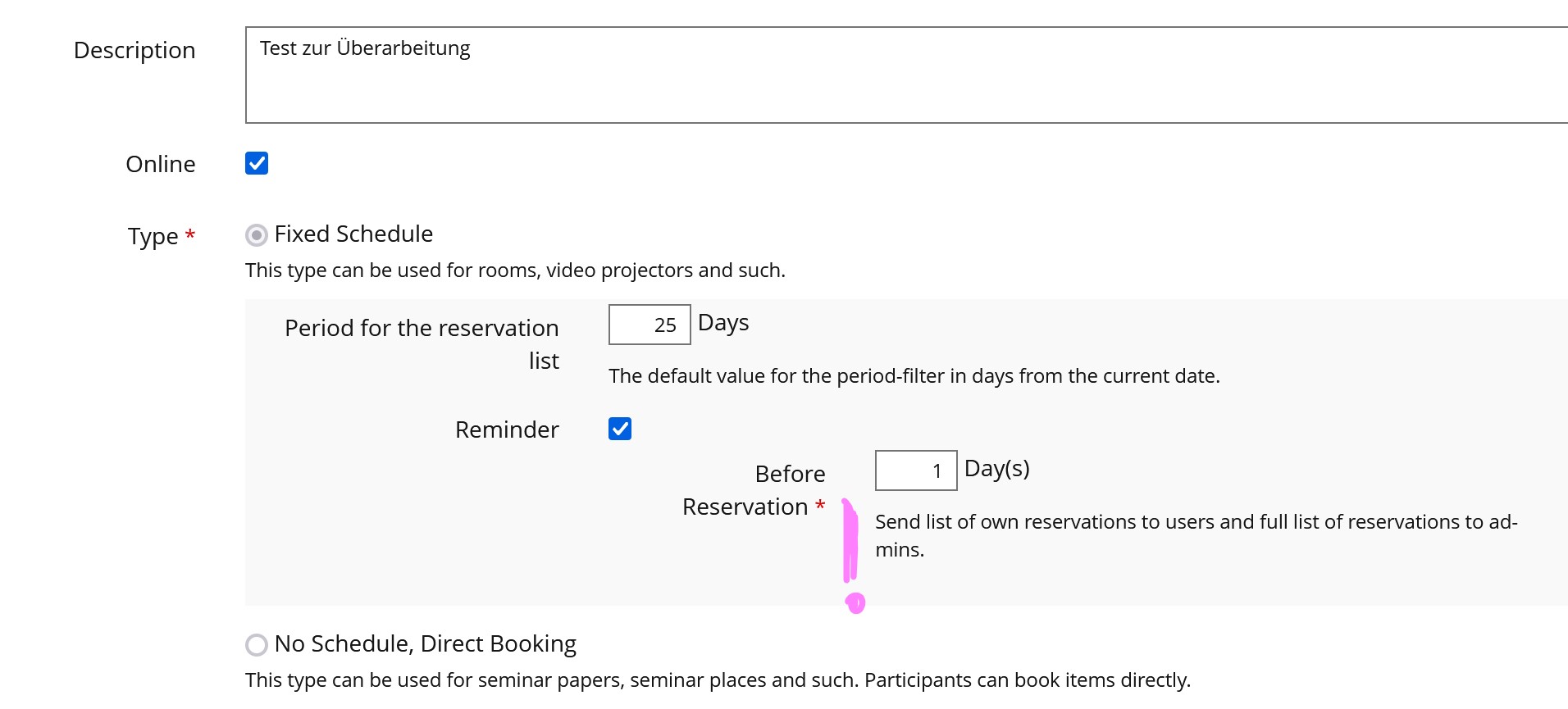The image size is (1568, 709).
Task: Click the "Fixed Schedule" option label text
Action: point(353,234)
